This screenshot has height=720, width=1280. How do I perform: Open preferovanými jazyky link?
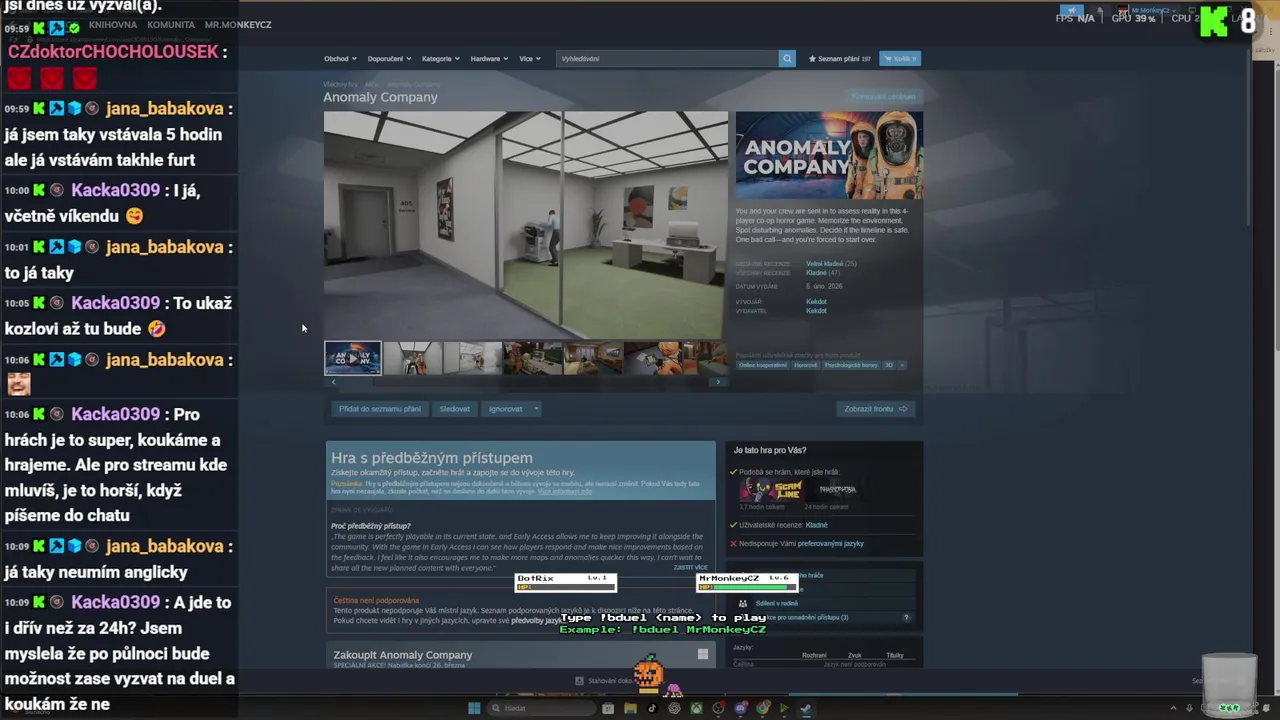[x=830, y=543]
